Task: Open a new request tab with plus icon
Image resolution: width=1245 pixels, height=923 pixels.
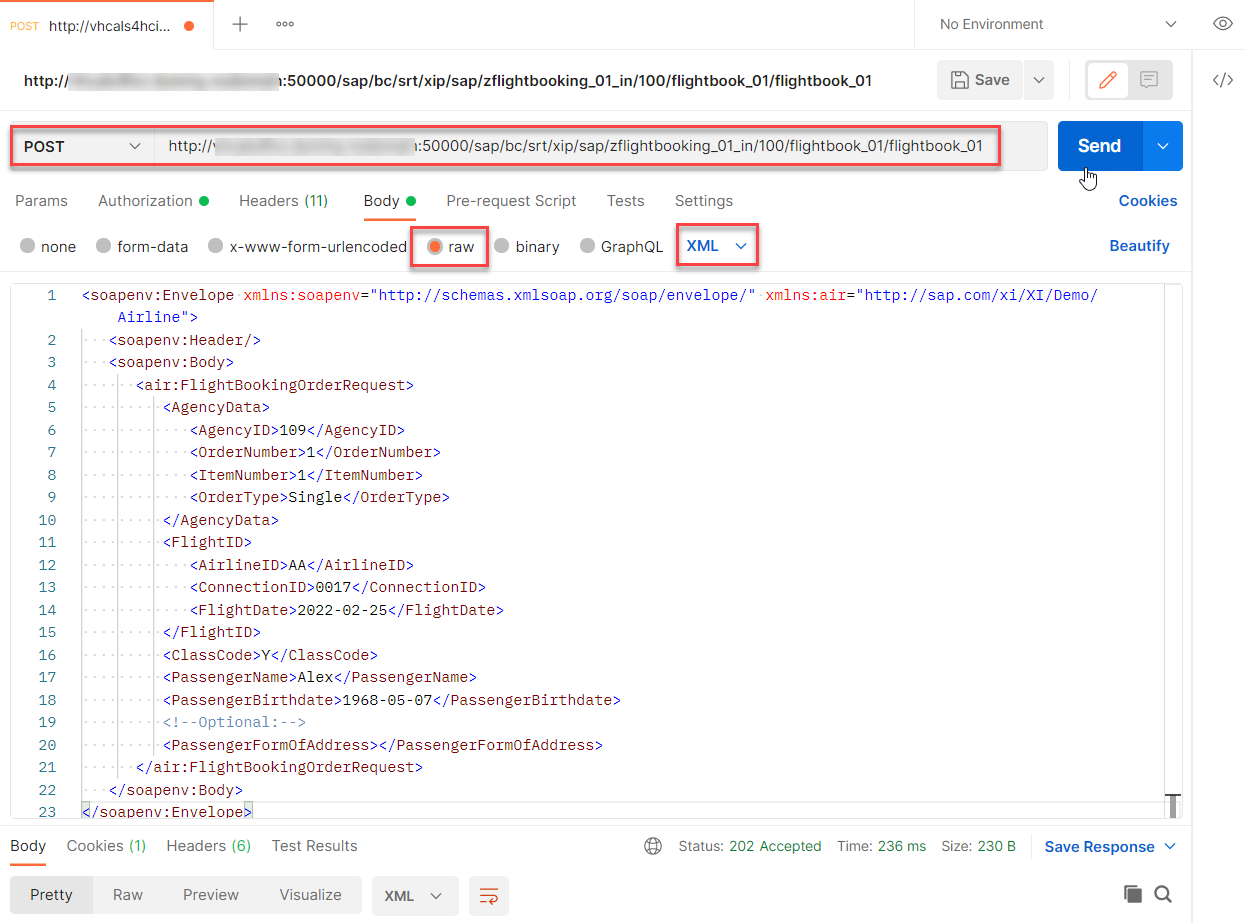Action: pyautogui.click(x=240, y=24)
